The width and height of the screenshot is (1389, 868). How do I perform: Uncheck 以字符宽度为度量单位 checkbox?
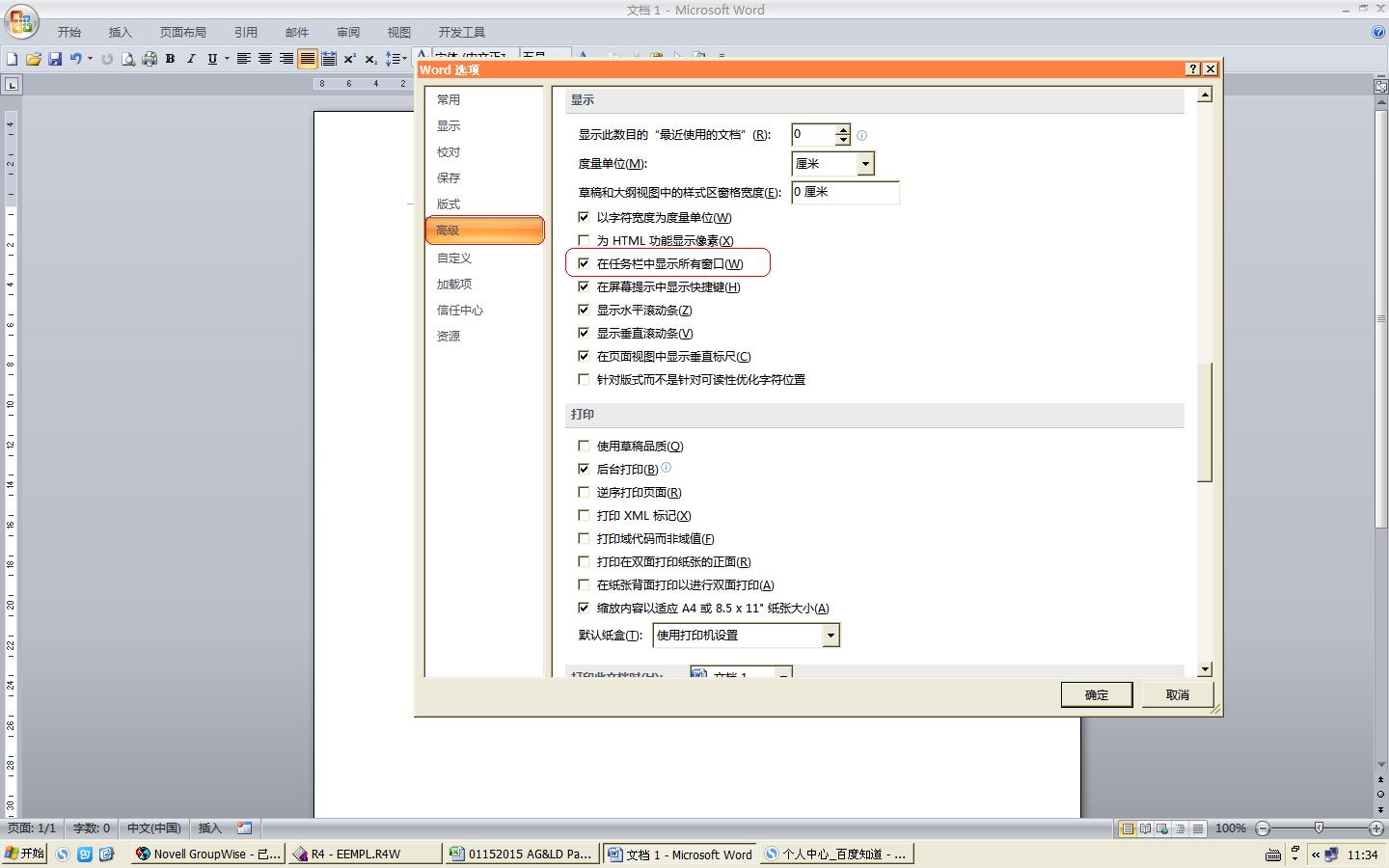584,217
